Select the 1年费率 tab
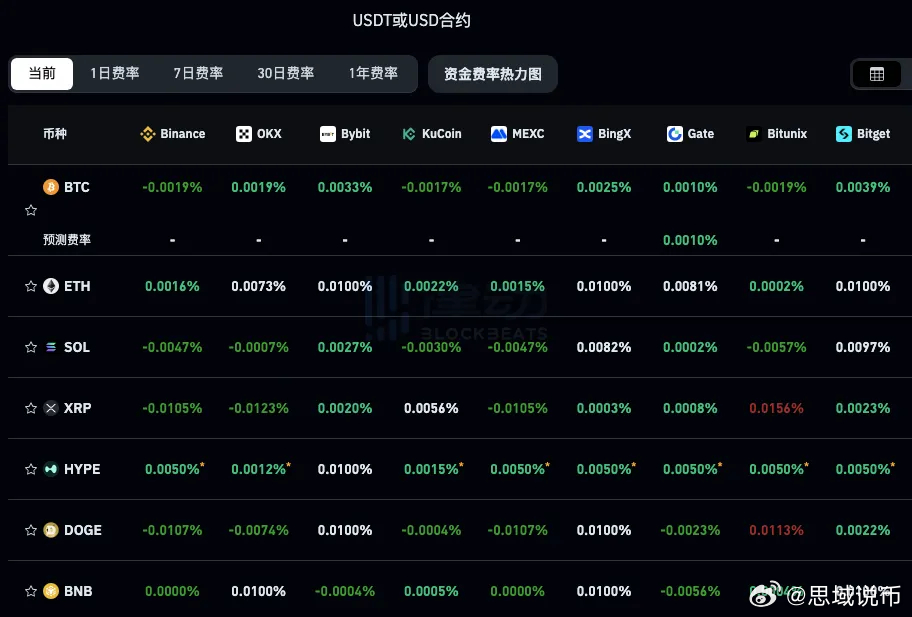This screenshot has width=912, height=617. 374,73
